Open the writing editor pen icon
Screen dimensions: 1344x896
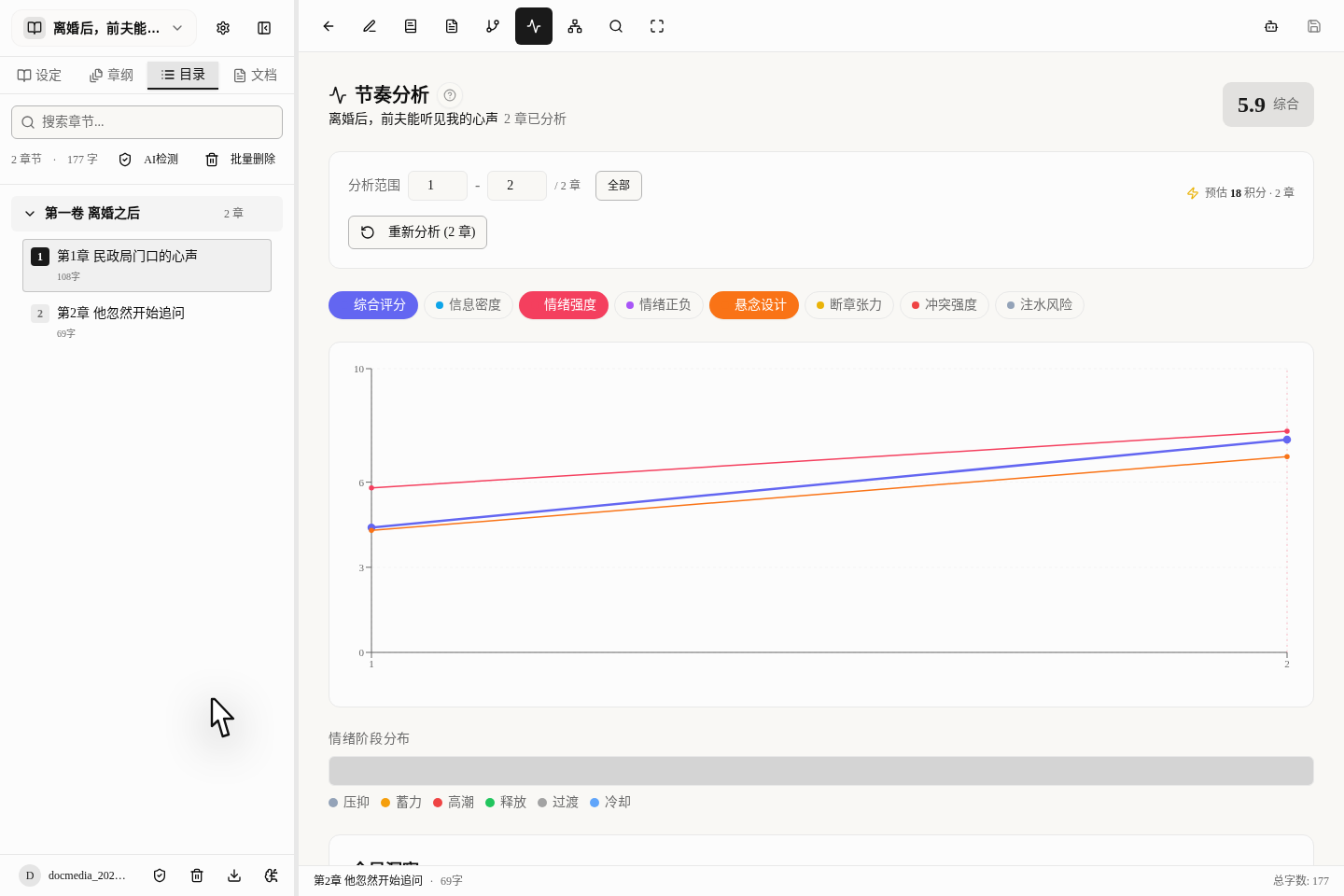point(370,26)
